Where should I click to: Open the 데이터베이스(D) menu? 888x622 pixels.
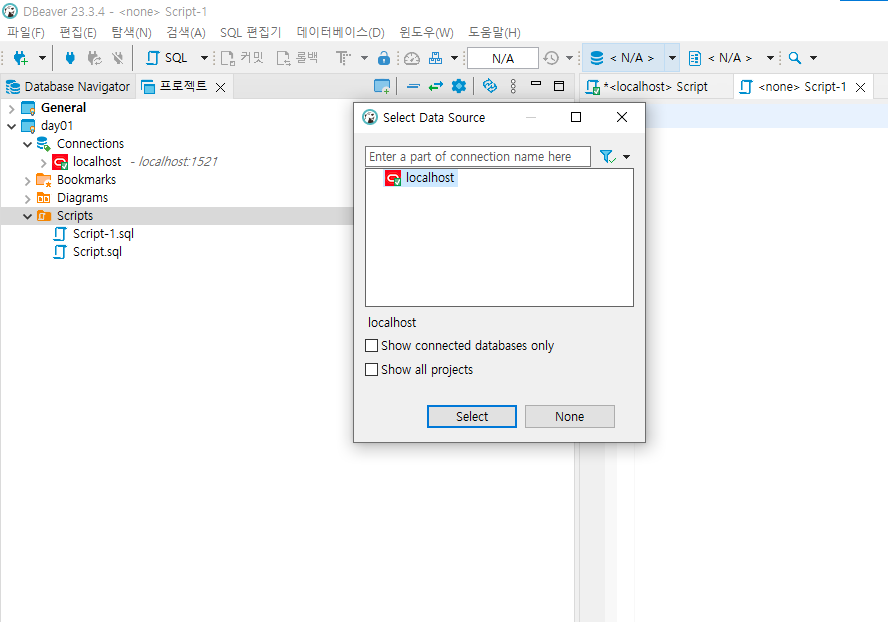340,32
